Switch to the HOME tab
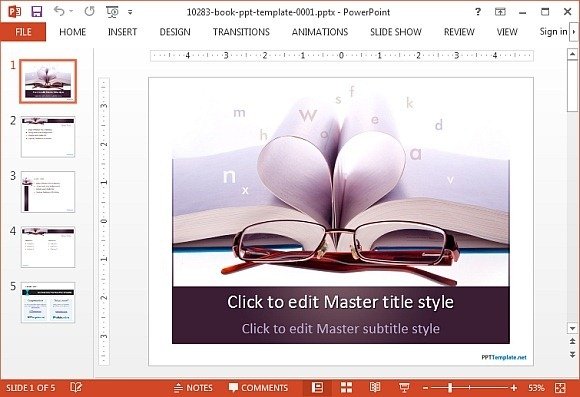 click(x=72, y=32)
